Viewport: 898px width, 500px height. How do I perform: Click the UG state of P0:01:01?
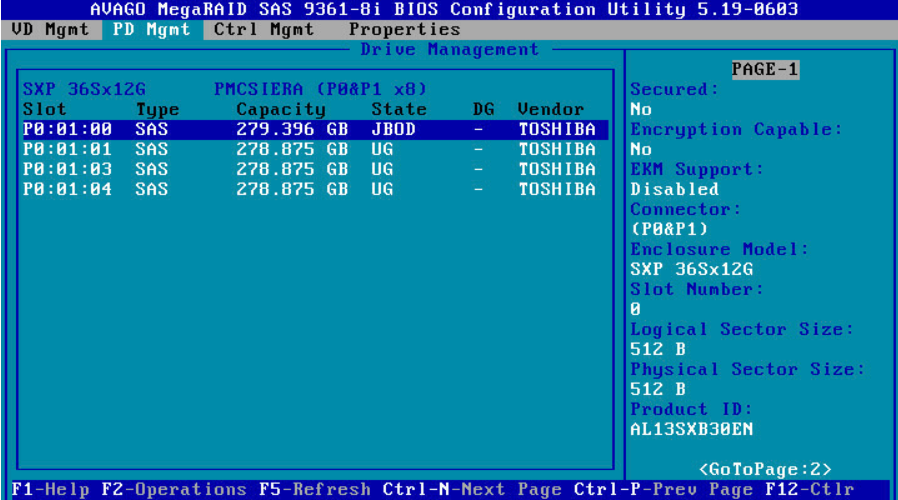tap(382, 149)
